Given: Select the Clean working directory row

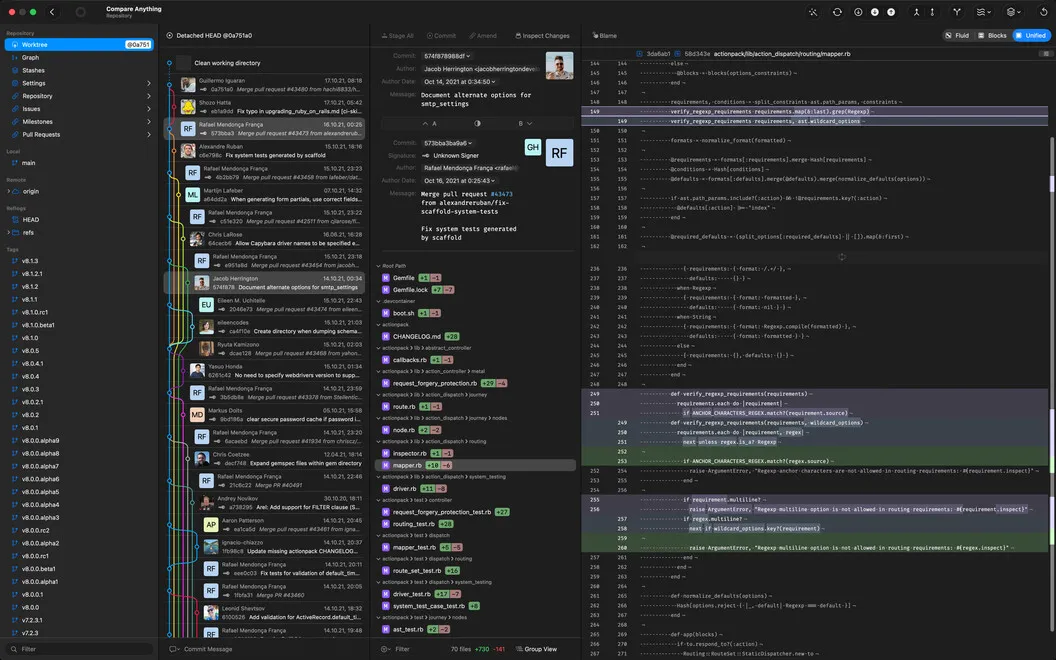Looking at the screenshot, I should click(265, 63).
